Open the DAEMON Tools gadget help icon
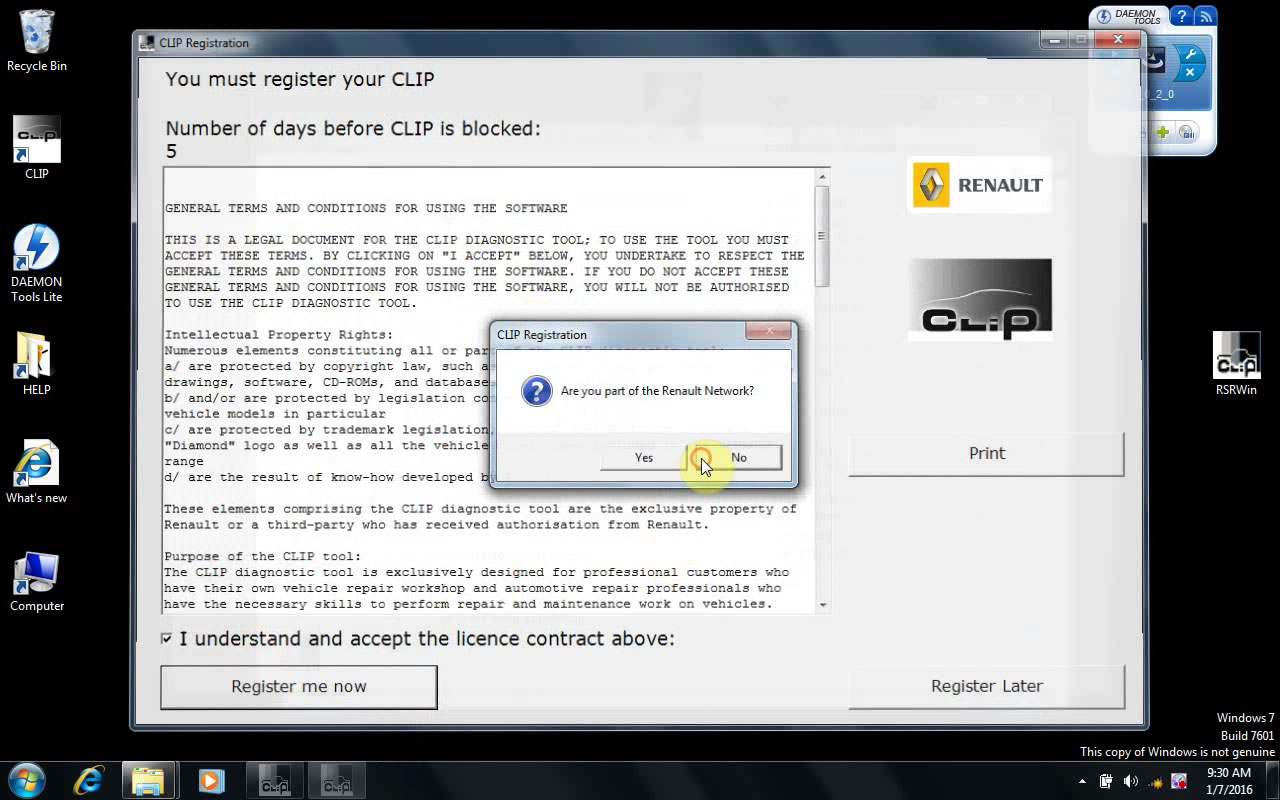The height and width of the screenshot is (800, 1280). (x=1182, y=17)
